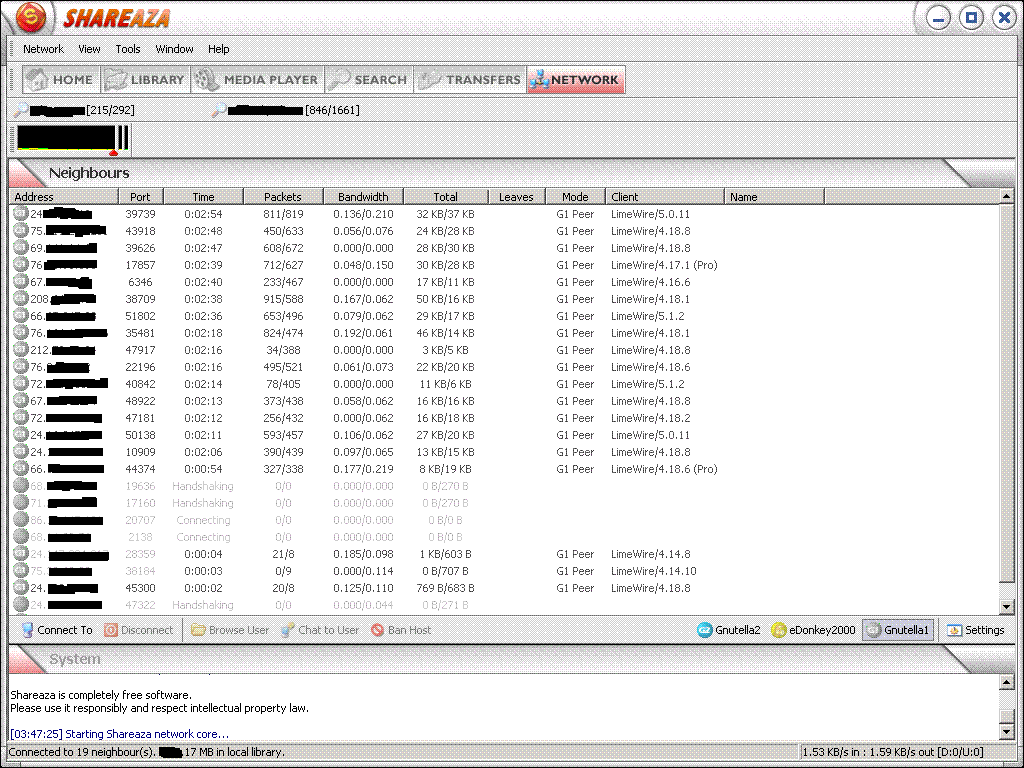Image resolution: width=1024 pixels, height=768 pixels.
Task: Sort neighbours by the Port column
Action: click(140, 197)
